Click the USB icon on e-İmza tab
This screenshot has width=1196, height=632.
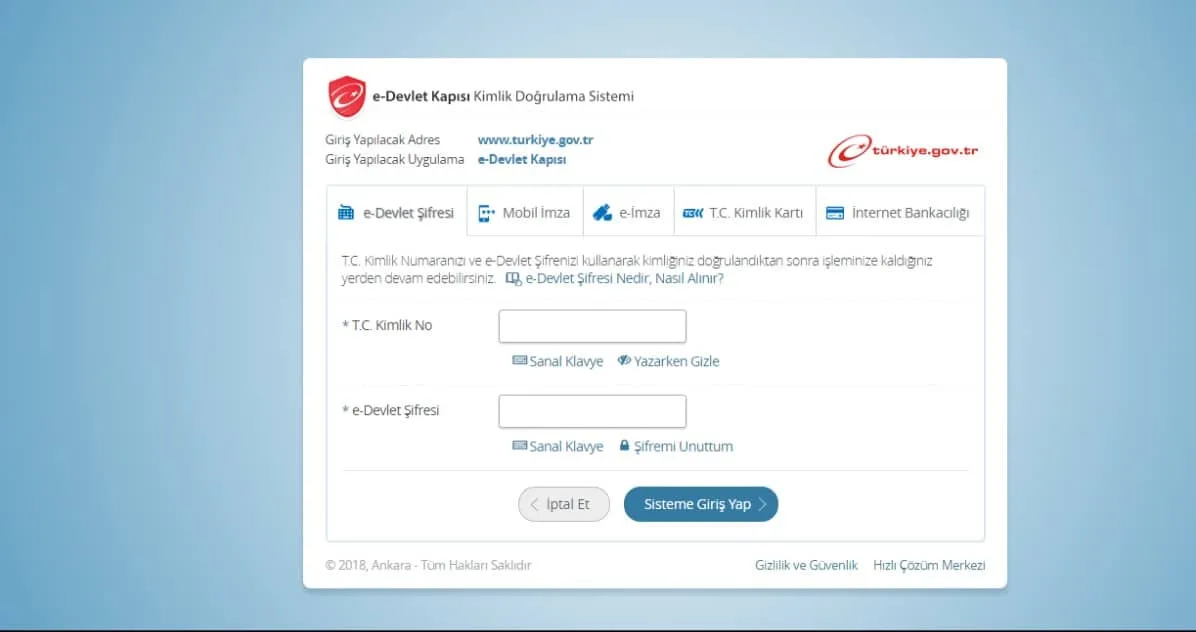tap(602, 213)
